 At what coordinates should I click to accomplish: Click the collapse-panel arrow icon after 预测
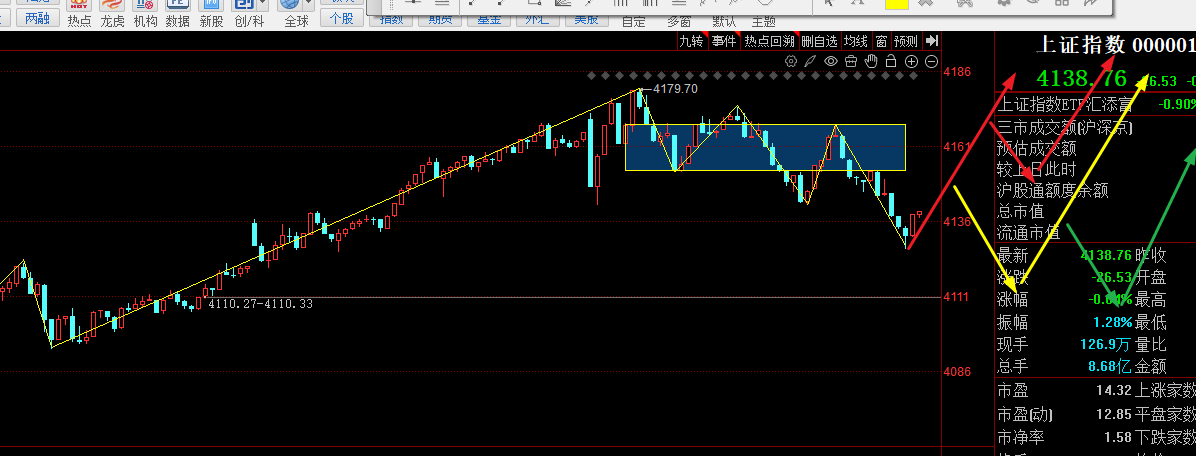pyautogui.click(x=931, y=41)
